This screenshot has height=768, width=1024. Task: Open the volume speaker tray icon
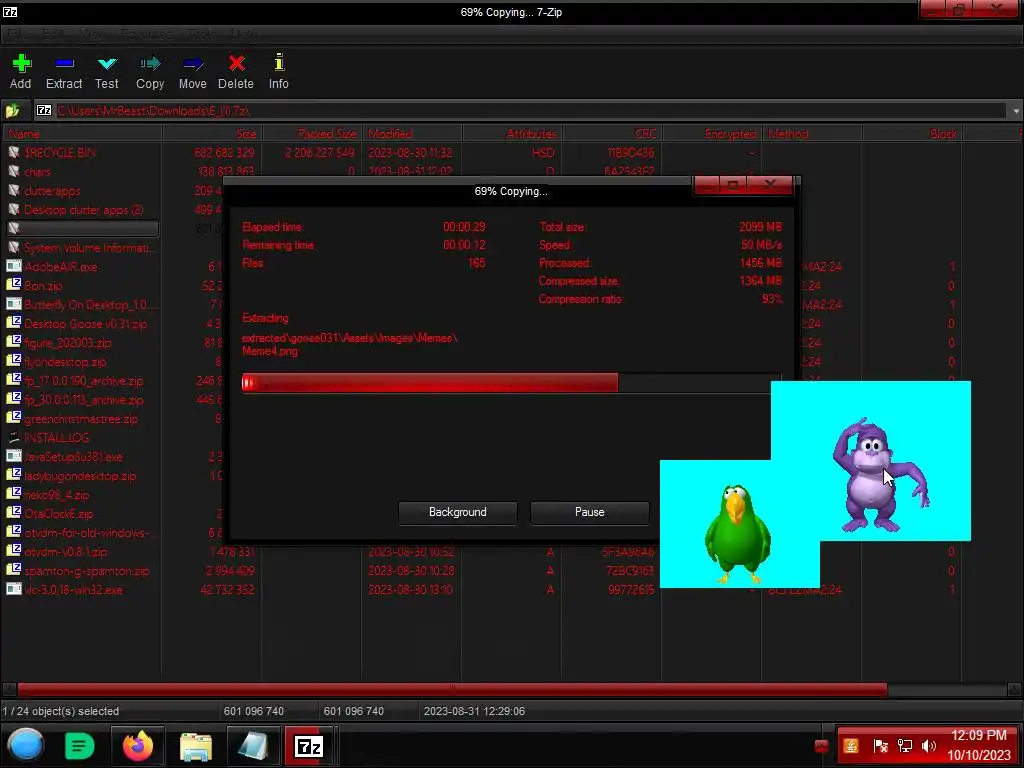(929, 746)
